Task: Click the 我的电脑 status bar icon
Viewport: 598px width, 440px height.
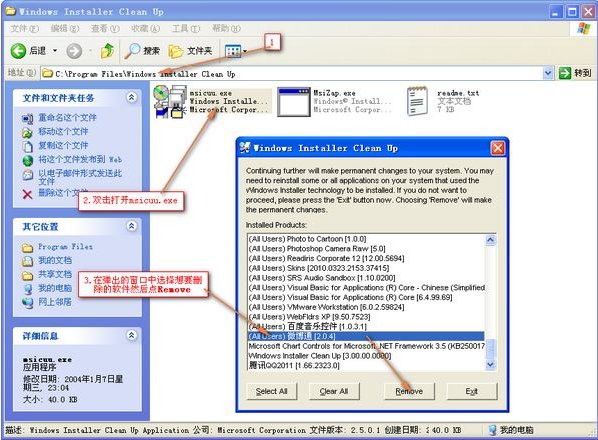Action: 492,430
